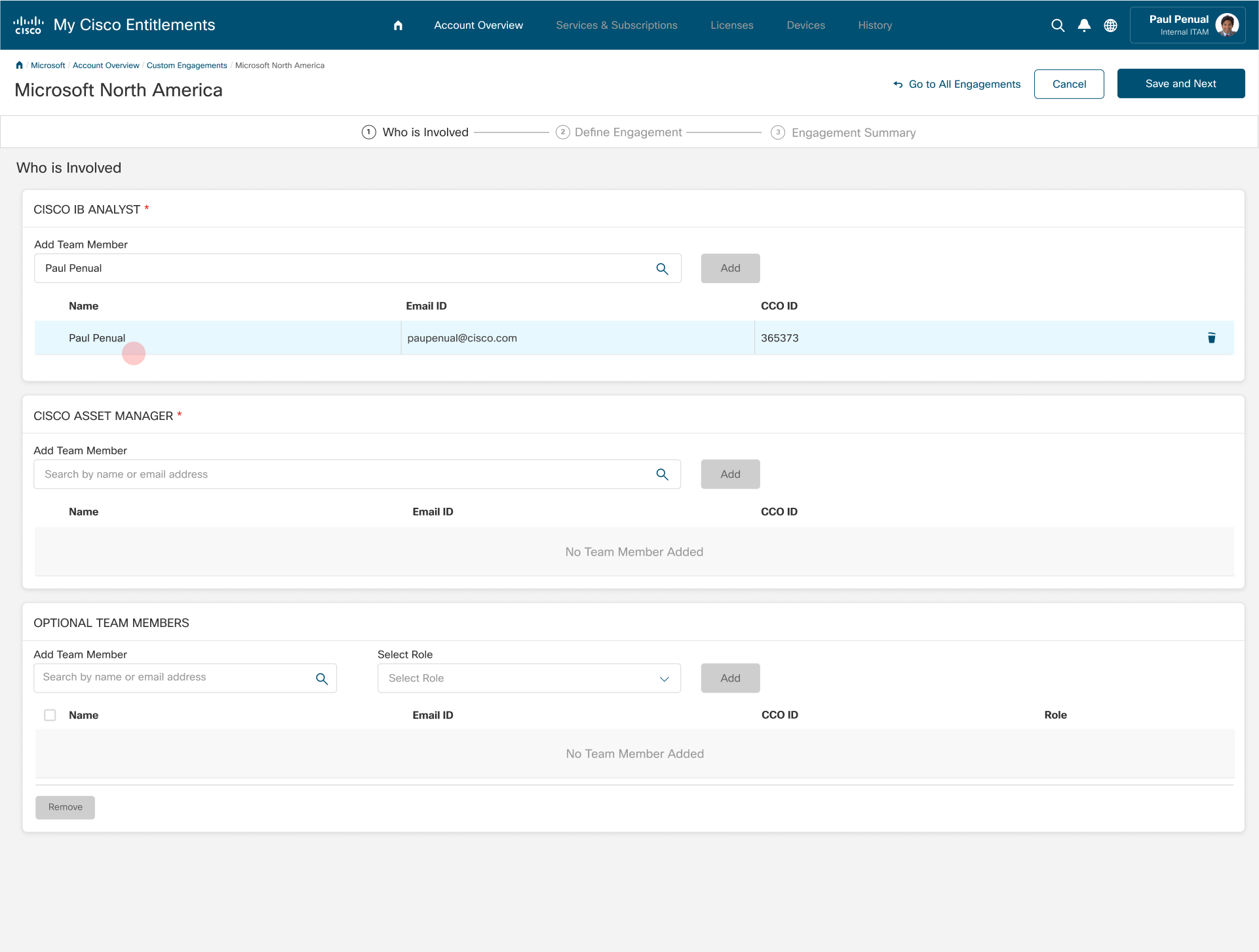This screenshot has height=952, width=1259.
Task: Click Paul Penual's profile avatar
Action: 1227,25
